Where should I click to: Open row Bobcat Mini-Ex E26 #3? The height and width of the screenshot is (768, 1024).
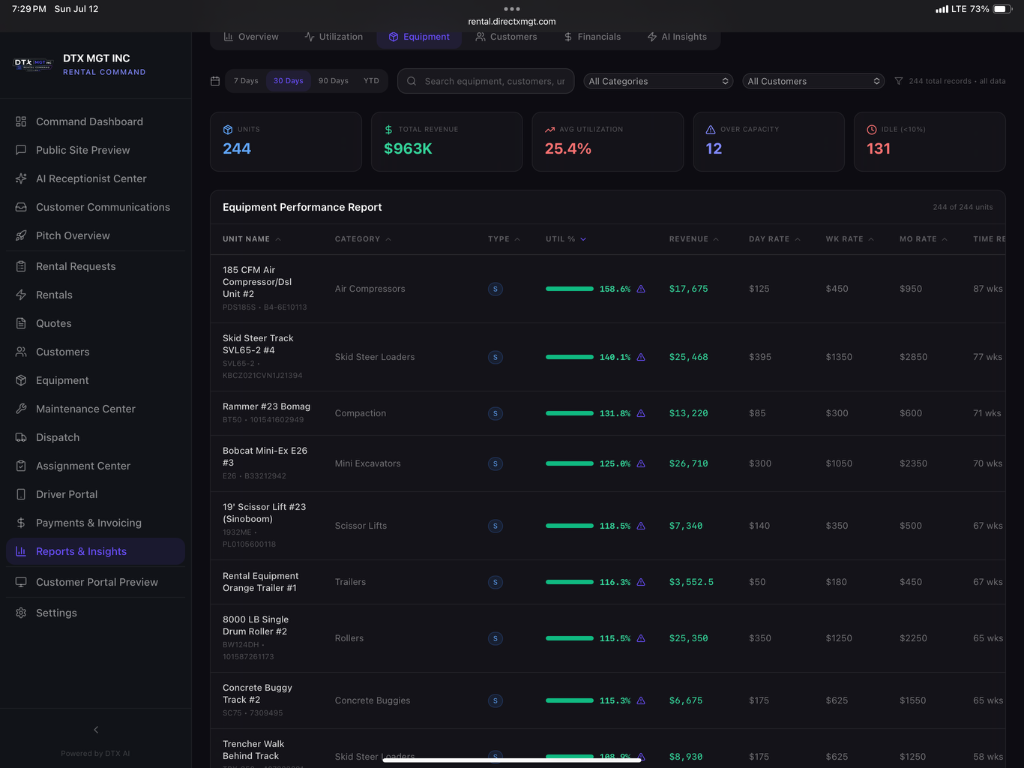click(607, 464)
